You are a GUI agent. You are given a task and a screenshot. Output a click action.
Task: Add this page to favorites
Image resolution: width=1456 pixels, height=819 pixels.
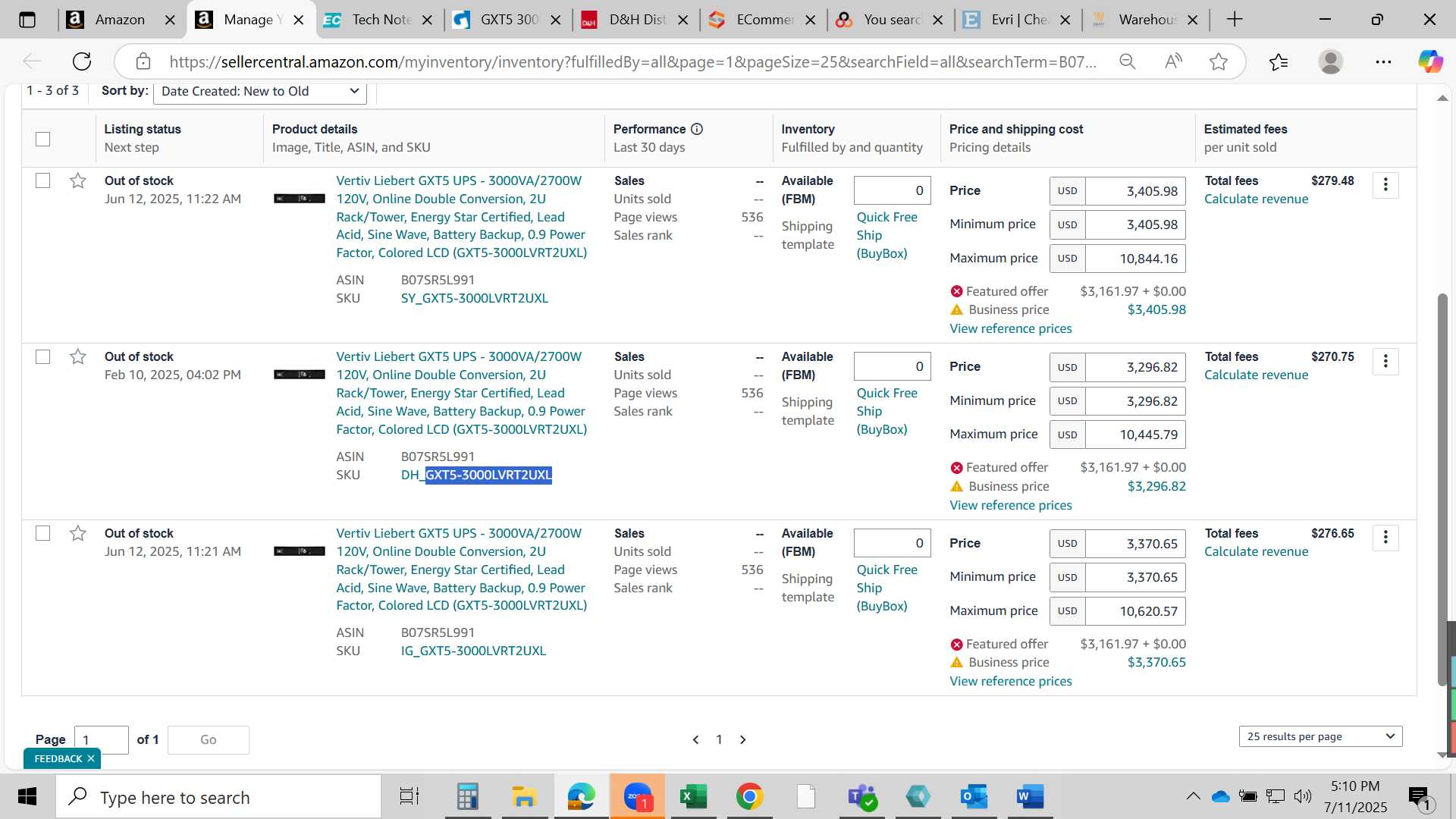pyautogui.click(x=1219, y=61)
